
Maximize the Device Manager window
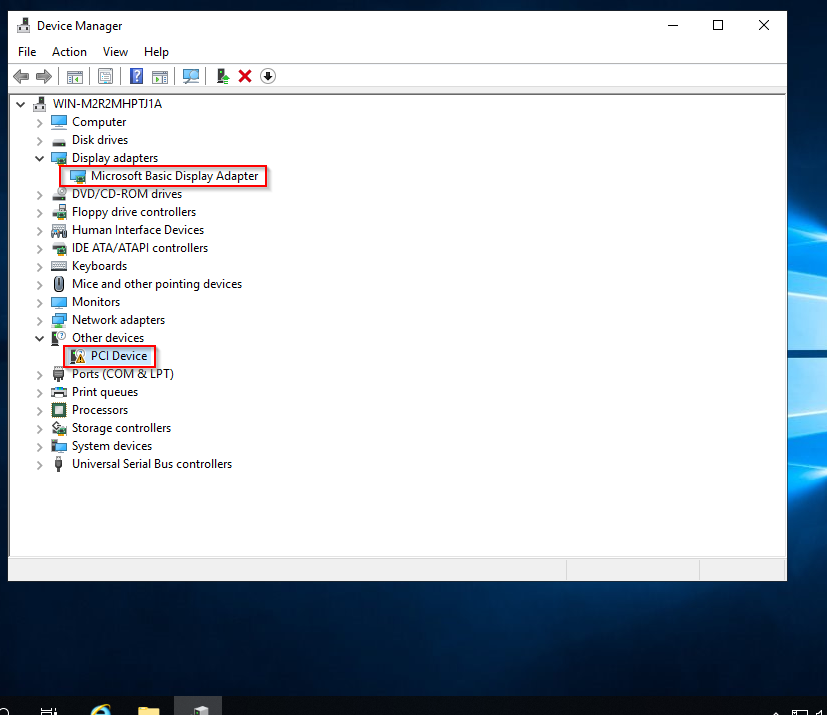pyautogui.click(x=718, y=25)
